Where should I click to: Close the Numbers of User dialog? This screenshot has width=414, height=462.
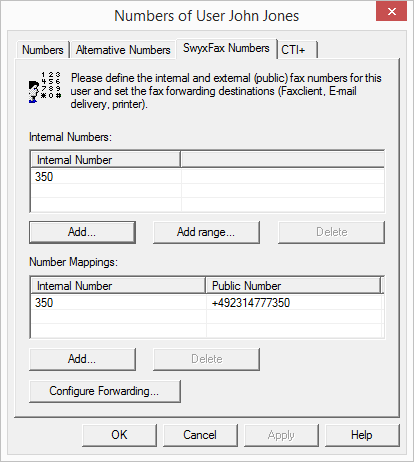[391, 11]
